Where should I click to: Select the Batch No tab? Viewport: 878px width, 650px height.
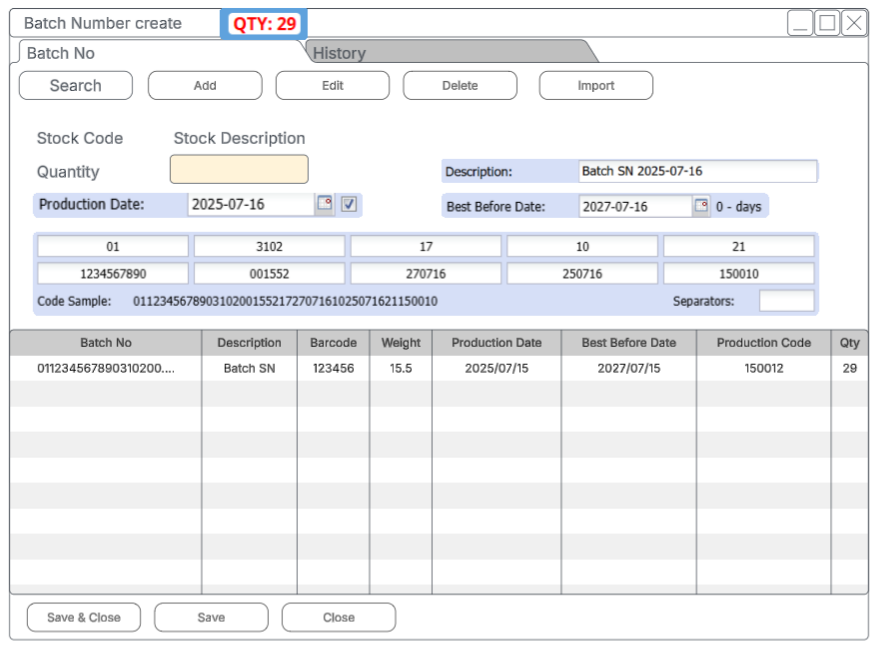click(x=61, y=53)
